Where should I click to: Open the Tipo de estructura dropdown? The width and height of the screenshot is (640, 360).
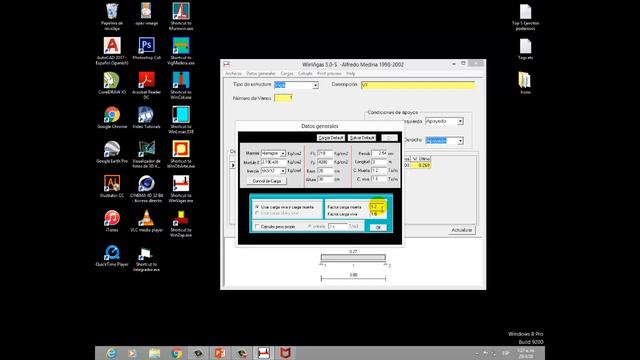(x=315, y=85)
